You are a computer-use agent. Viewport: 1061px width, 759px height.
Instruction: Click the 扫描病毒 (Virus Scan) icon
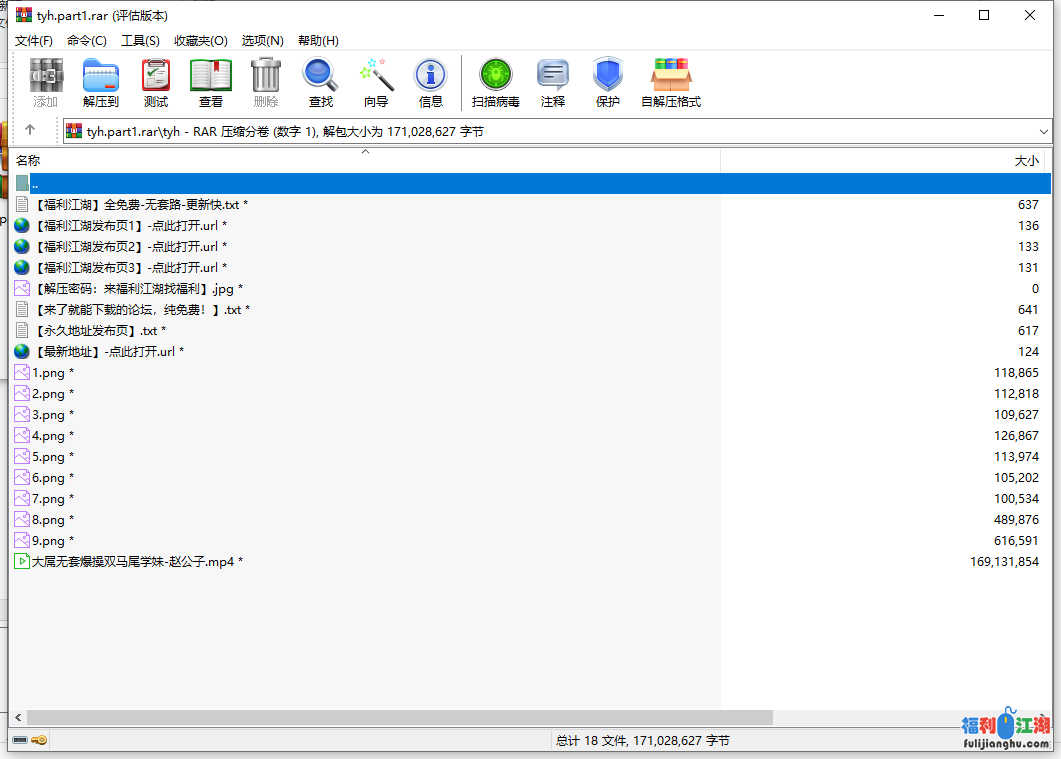click(495, 82)
